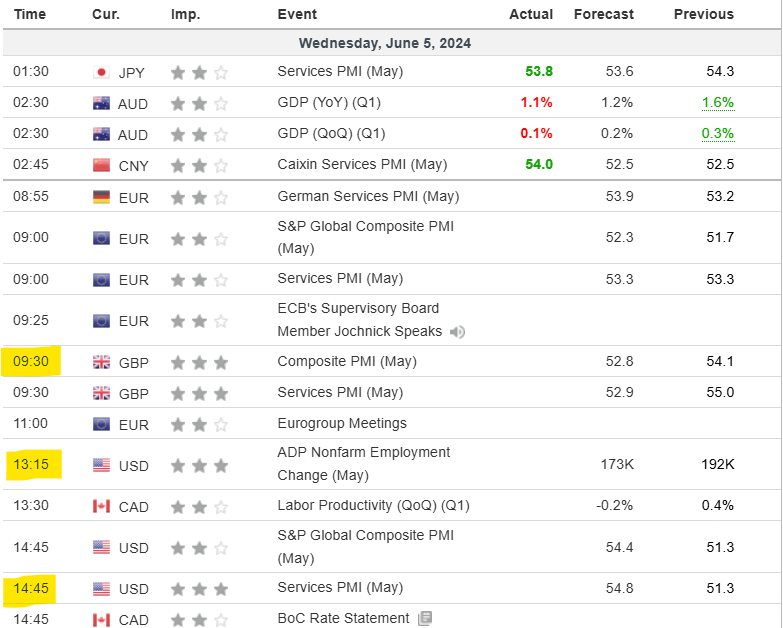Click the importance stars for ADP Nonfarm Employment

[199, 466]
